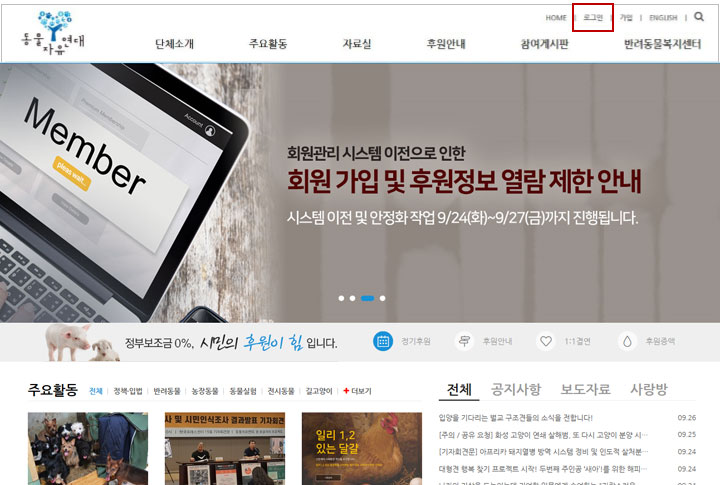Click the 정기후원 text link

[416, 341]
